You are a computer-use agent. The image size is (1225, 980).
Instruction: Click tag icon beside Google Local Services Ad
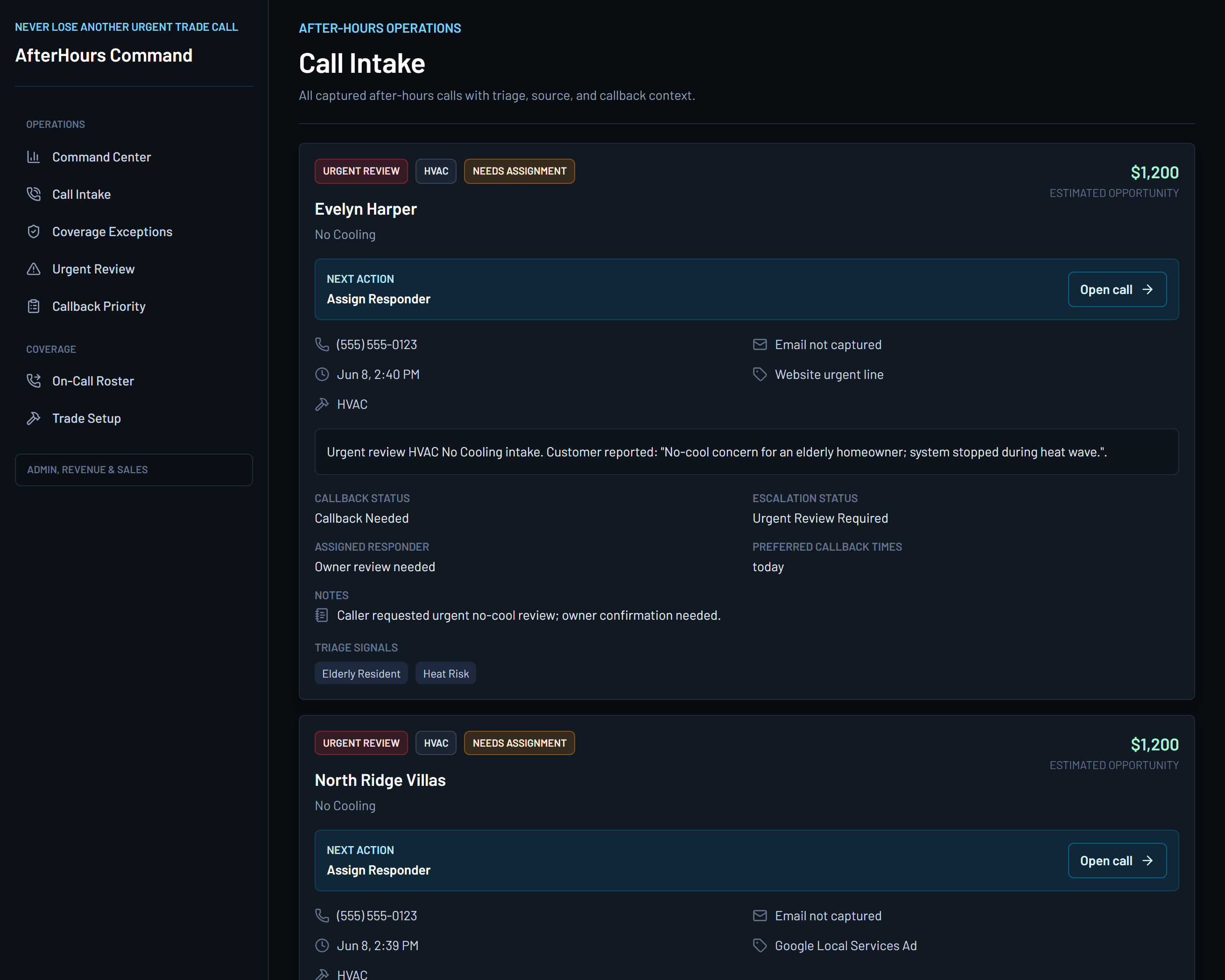(760, 945)
